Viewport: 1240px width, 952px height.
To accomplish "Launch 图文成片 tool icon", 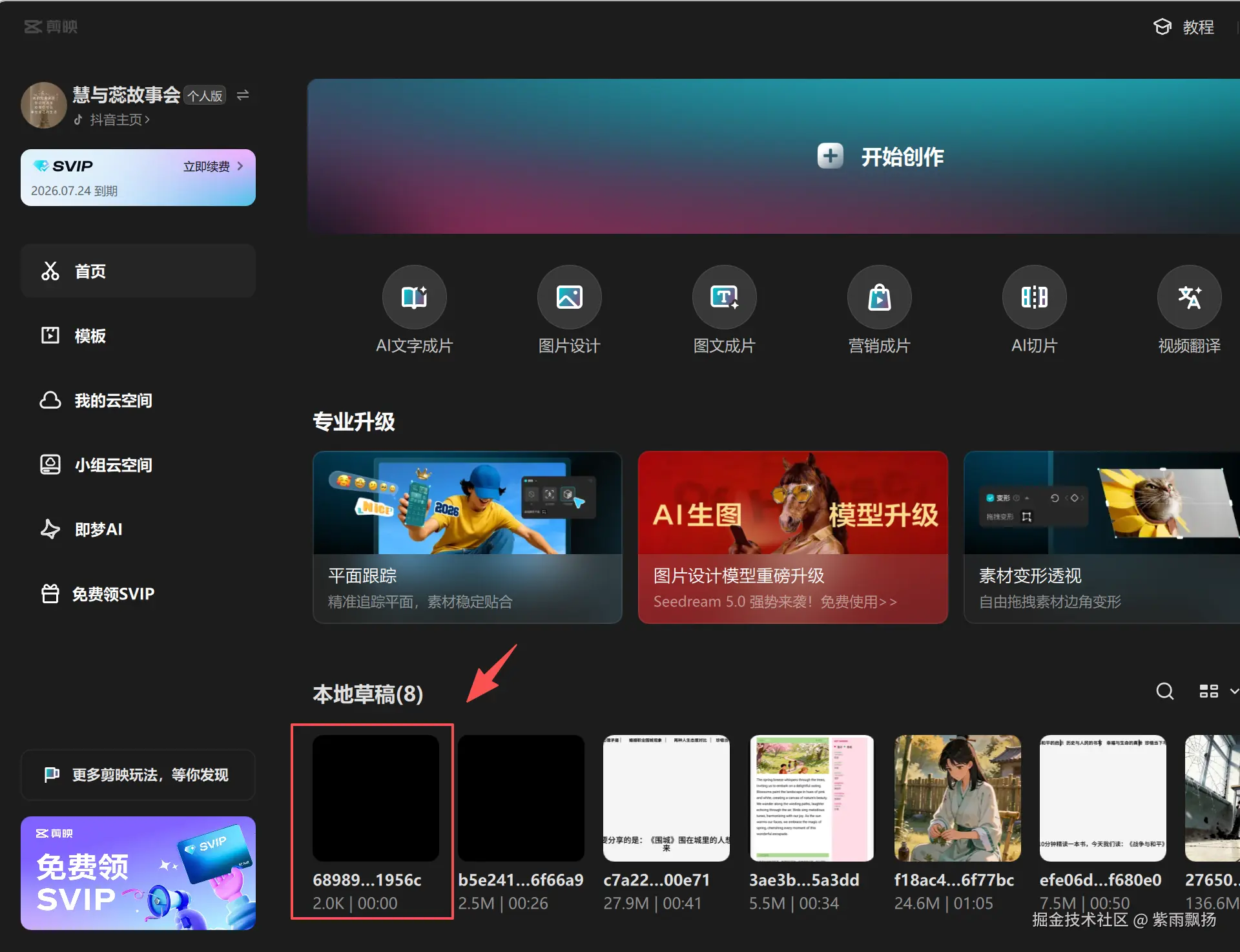I will pyautogui.click(x=724, y=297).
